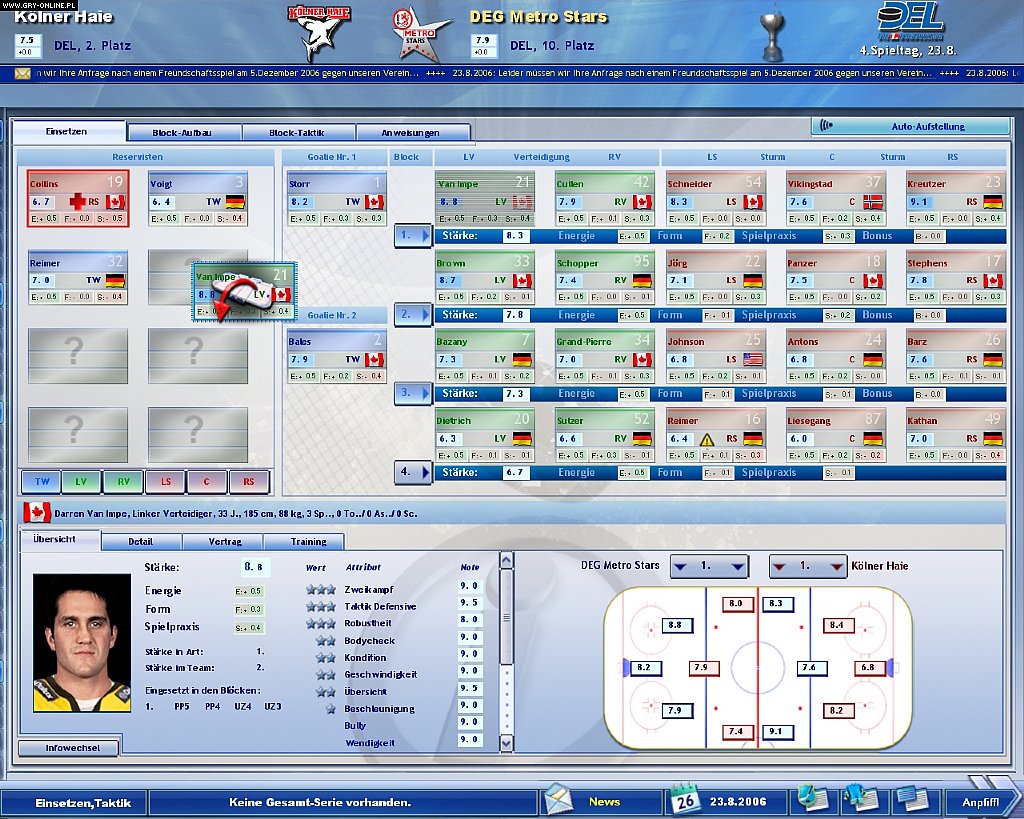
Task: Enable the LV reservist filter
Action: click(81, 482)
